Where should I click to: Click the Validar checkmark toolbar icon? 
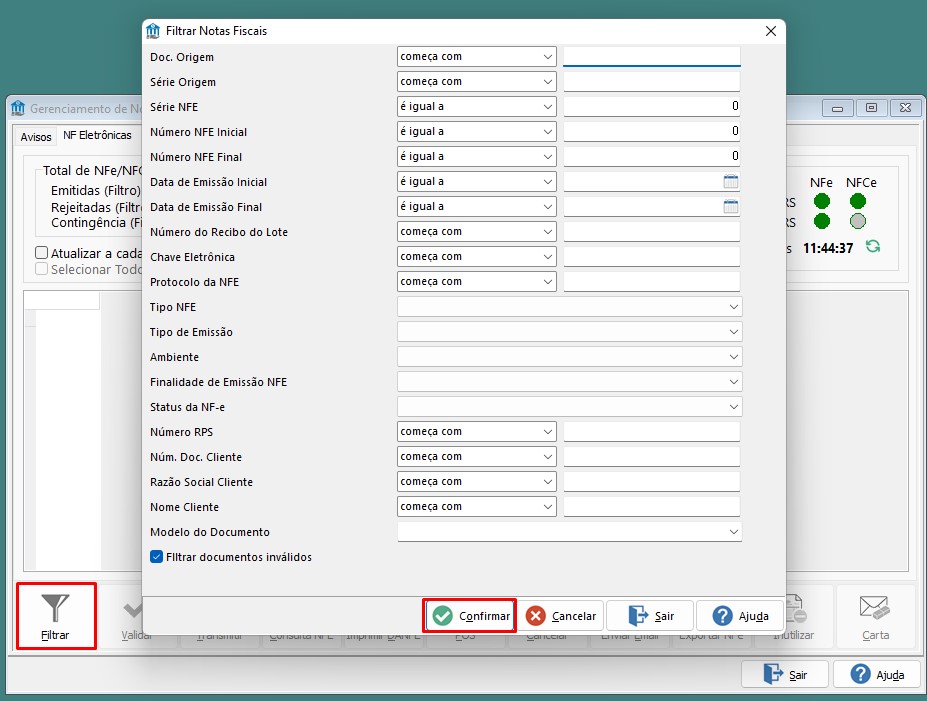(132, 610)
